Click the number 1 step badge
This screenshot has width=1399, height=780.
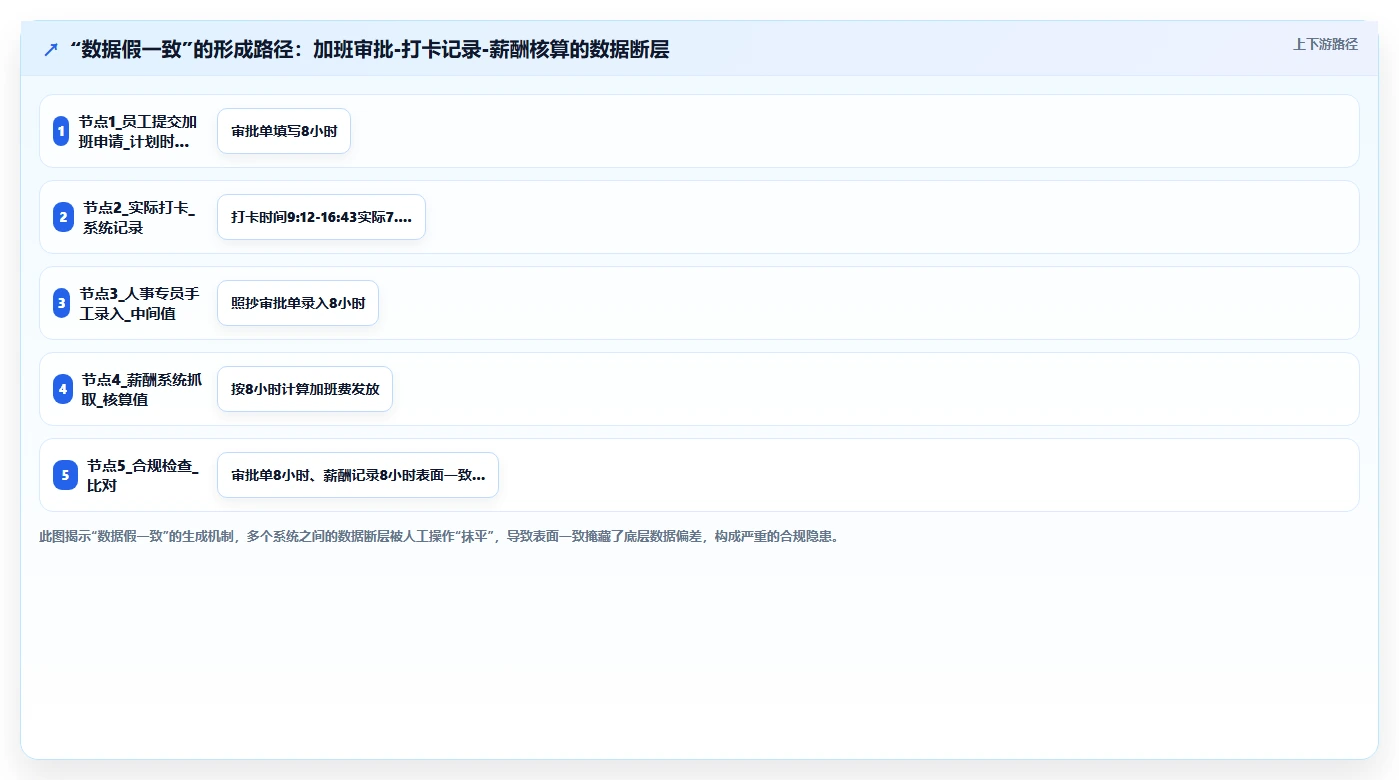[61, 131]
